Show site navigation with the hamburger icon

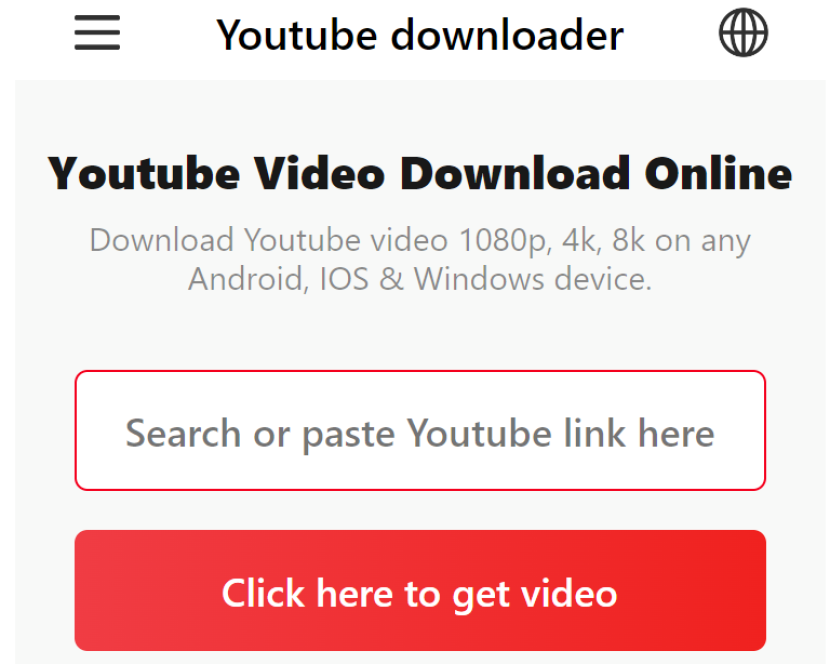pyautogui.click(x=97, y=33)
